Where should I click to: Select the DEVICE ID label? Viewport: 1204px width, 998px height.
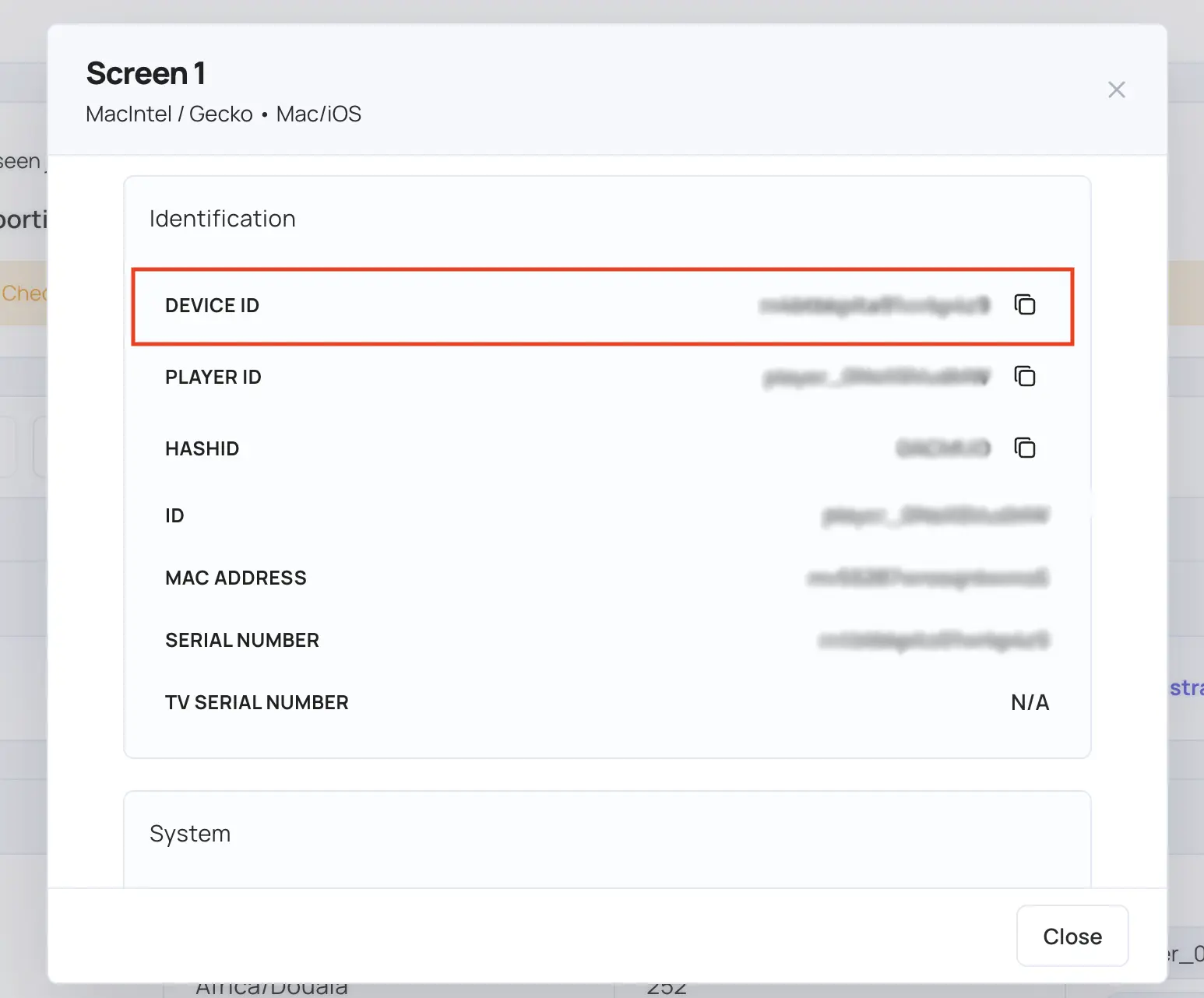click(212, 305)
